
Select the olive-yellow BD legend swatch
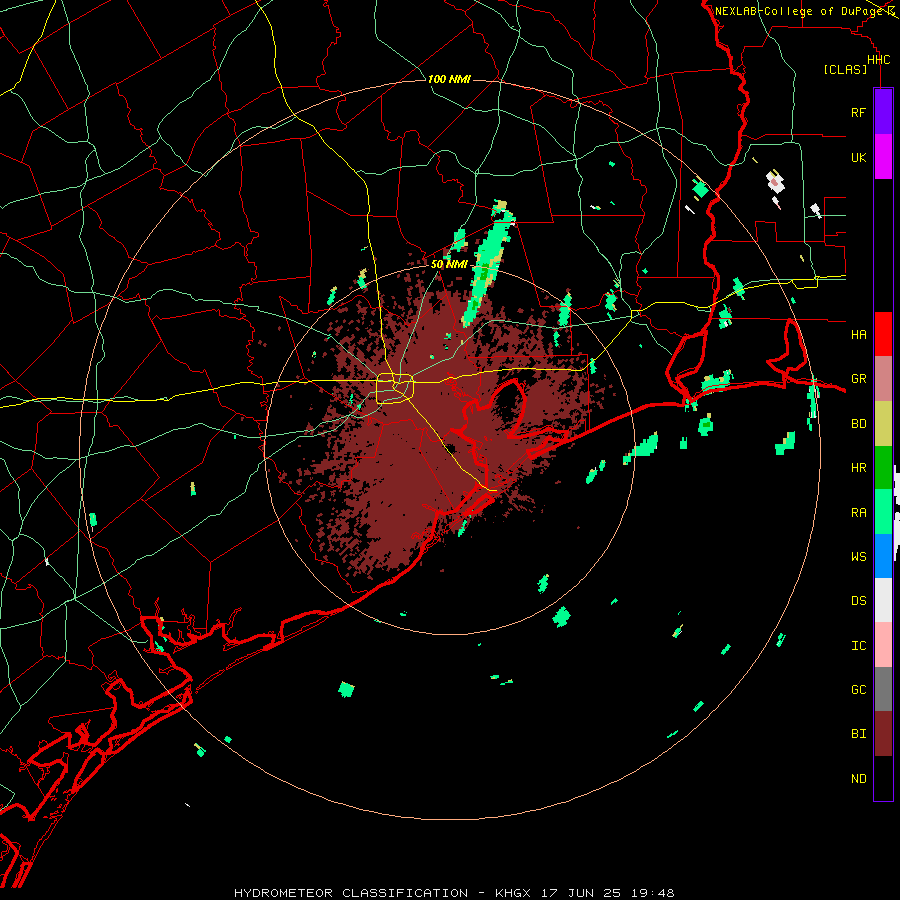tap(883, 423)
